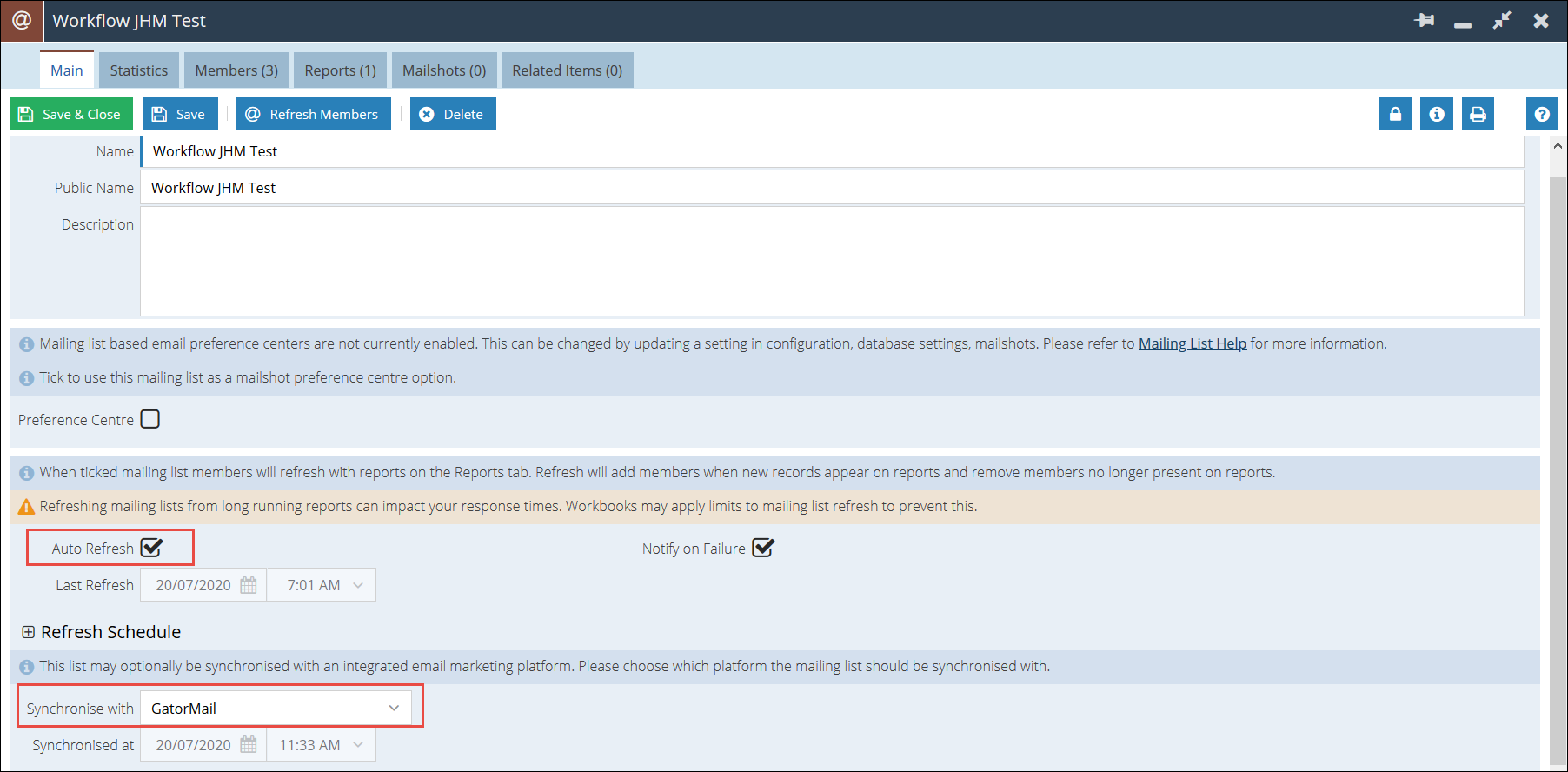
Task: Open record information with the info icon button
Action: click(x=1437, y=114)
